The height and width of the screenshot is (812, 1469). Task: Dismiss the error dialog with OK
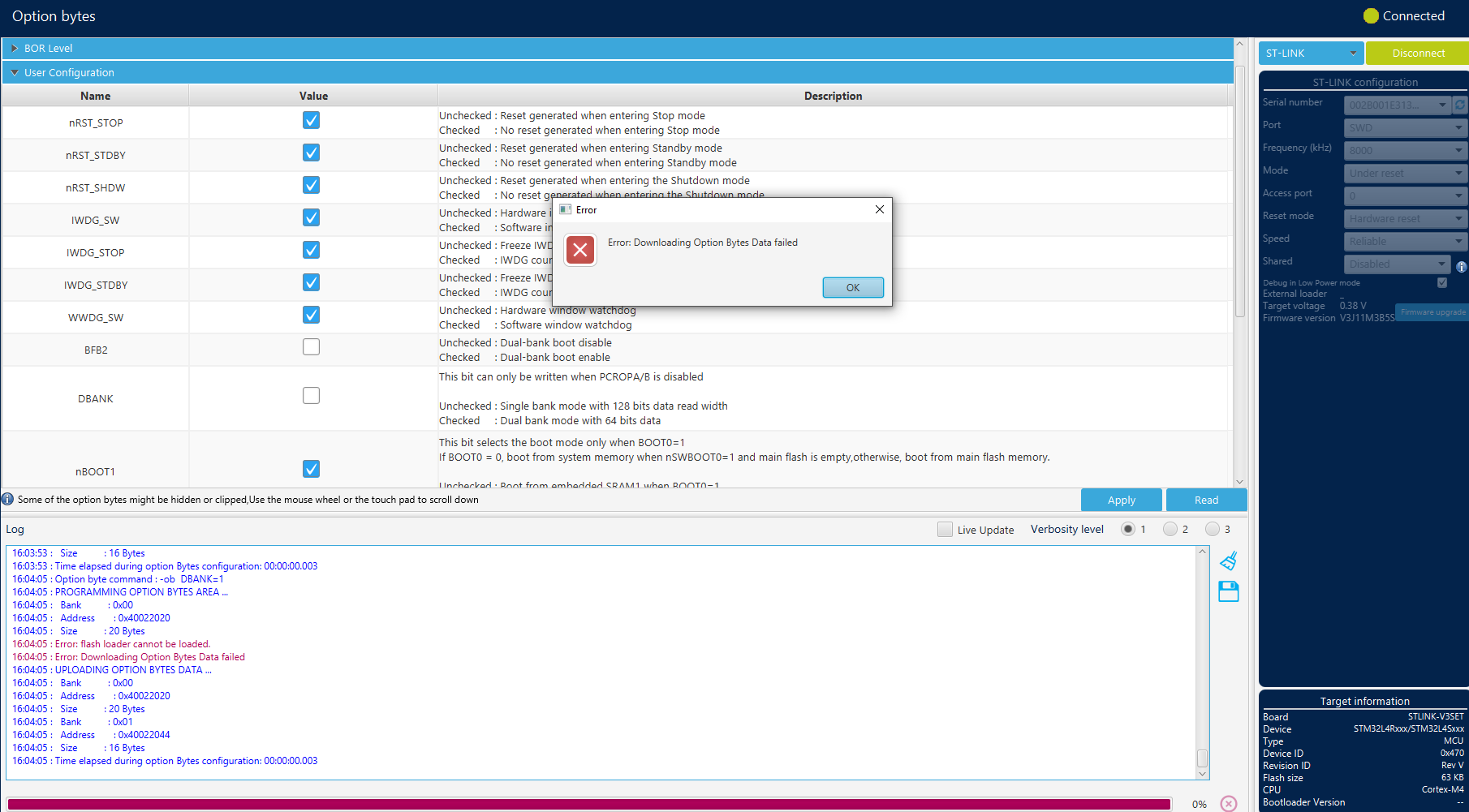(852, 287)
